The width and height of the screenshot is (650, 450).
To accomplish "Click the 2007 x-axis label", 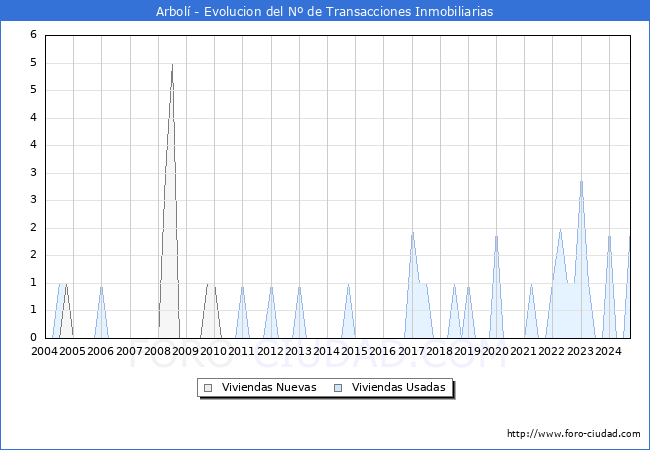I will click(x=129, y=351).
